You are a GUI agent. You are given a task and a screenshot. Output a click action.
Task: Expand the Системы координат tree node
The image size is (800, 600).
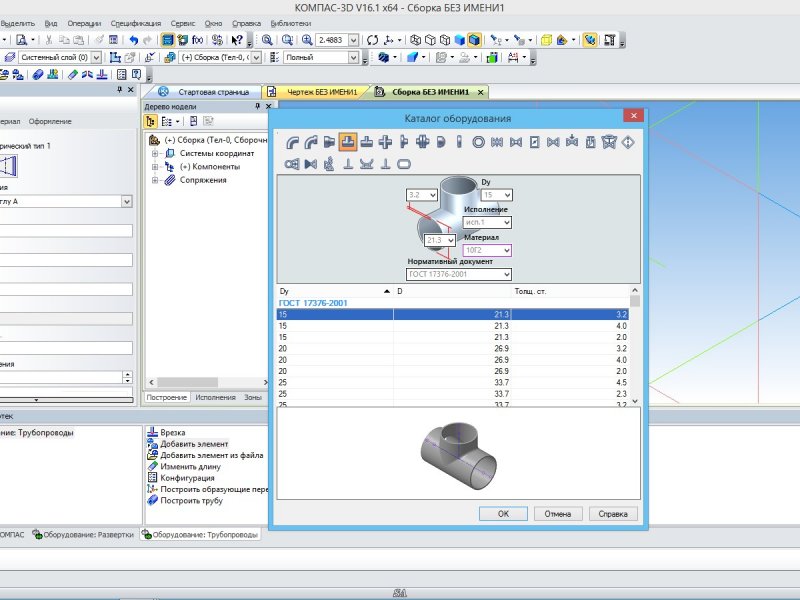pos(155,153)
